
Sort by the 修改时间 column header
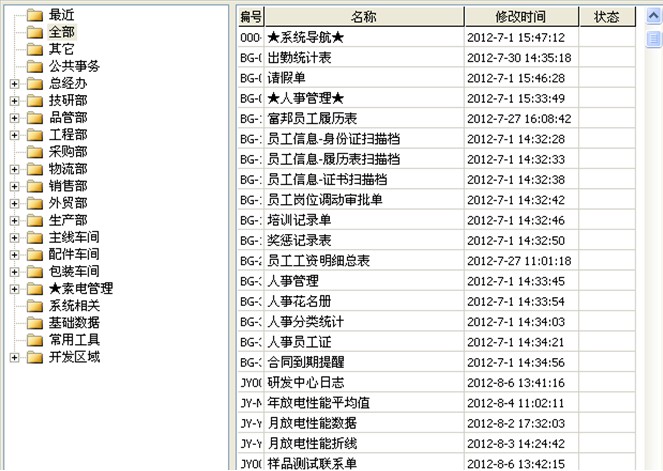point(520,17)
